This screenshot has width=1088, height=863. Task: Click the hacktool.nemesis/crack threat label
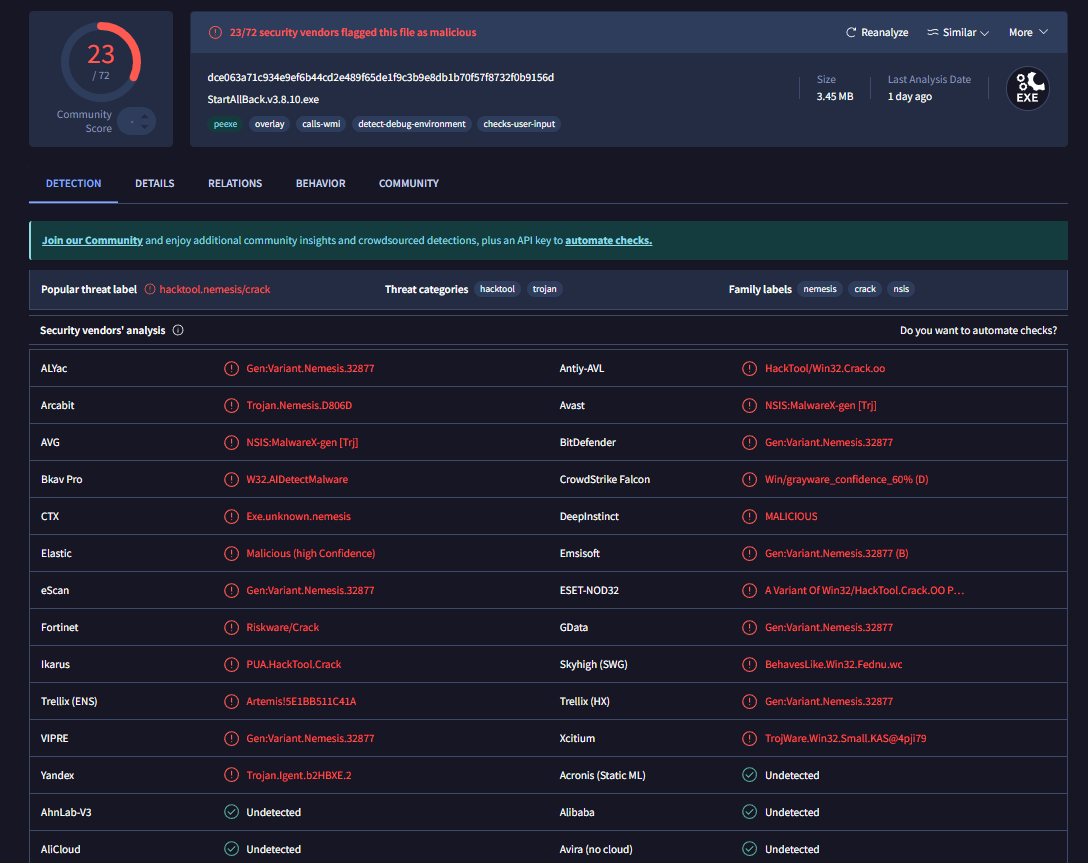click(x=215, y=289)
